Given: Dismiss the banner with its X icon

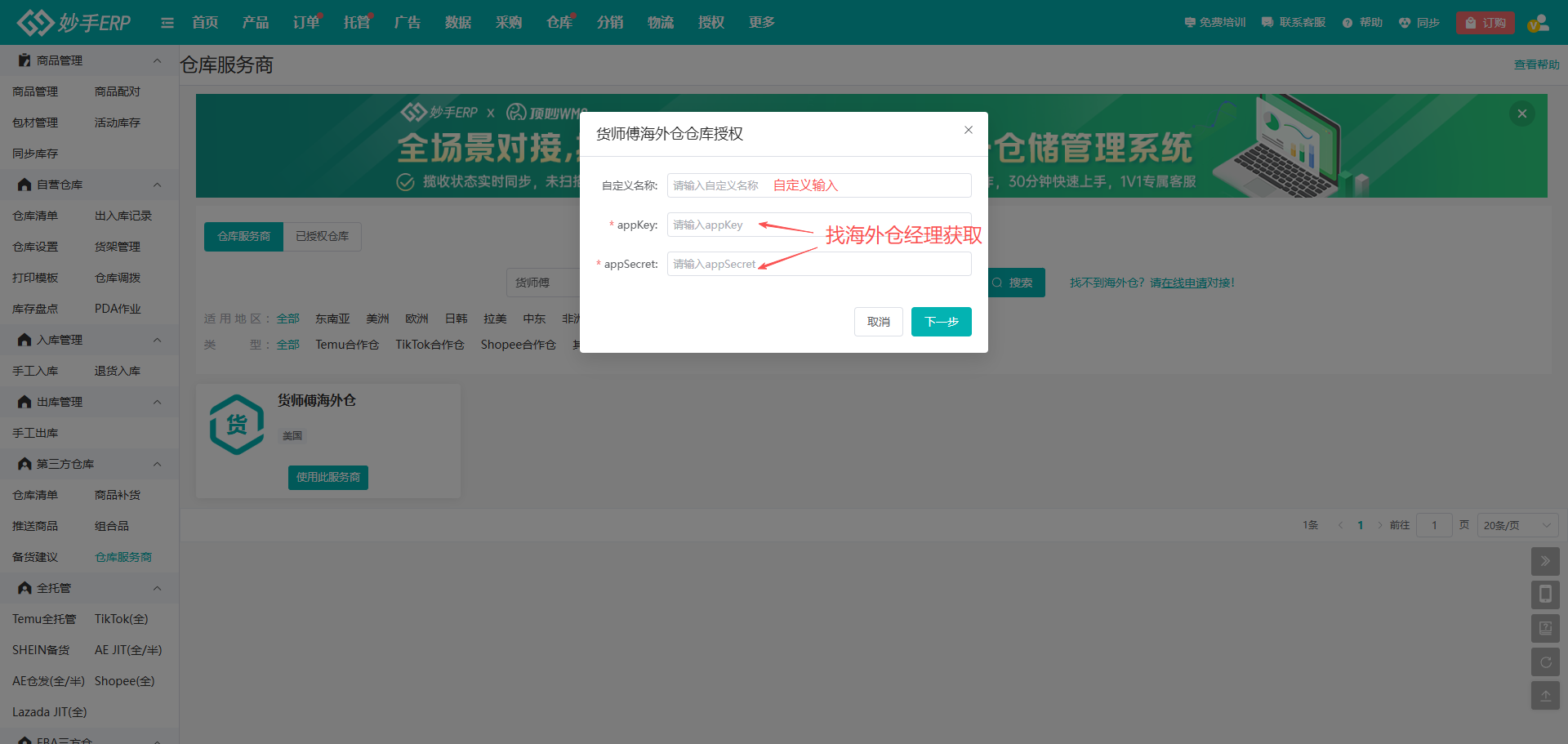Looking at the screenshot, I should coord(1521,114).
